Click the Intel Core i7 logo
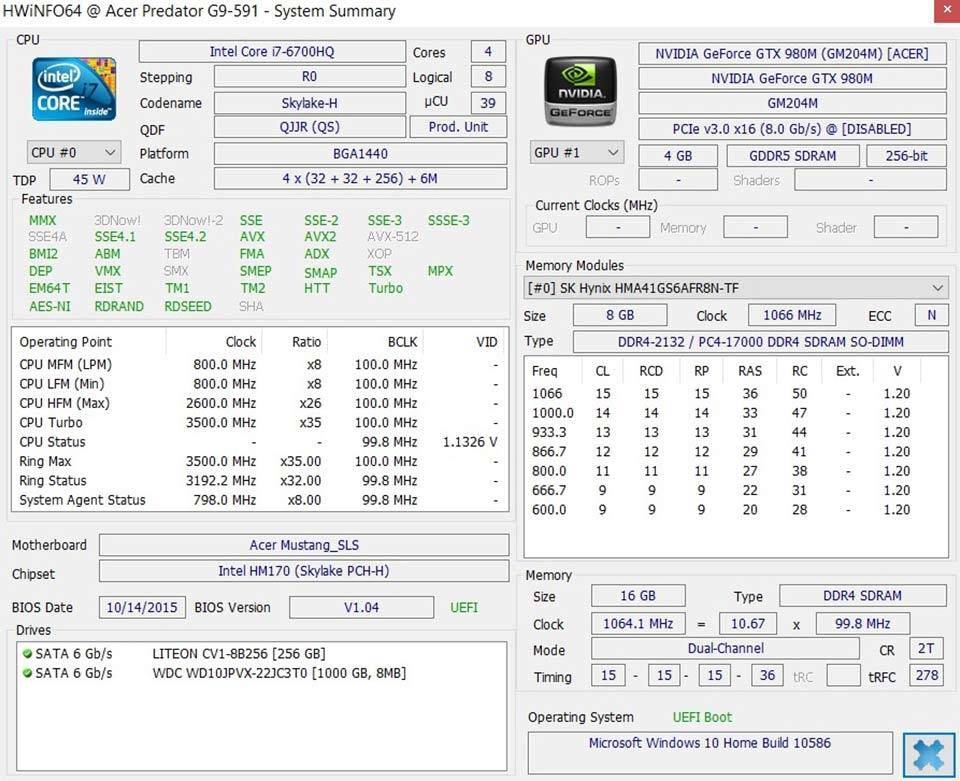Image resolution: width=960 pixels, height=781 pixels. (74, 90)
